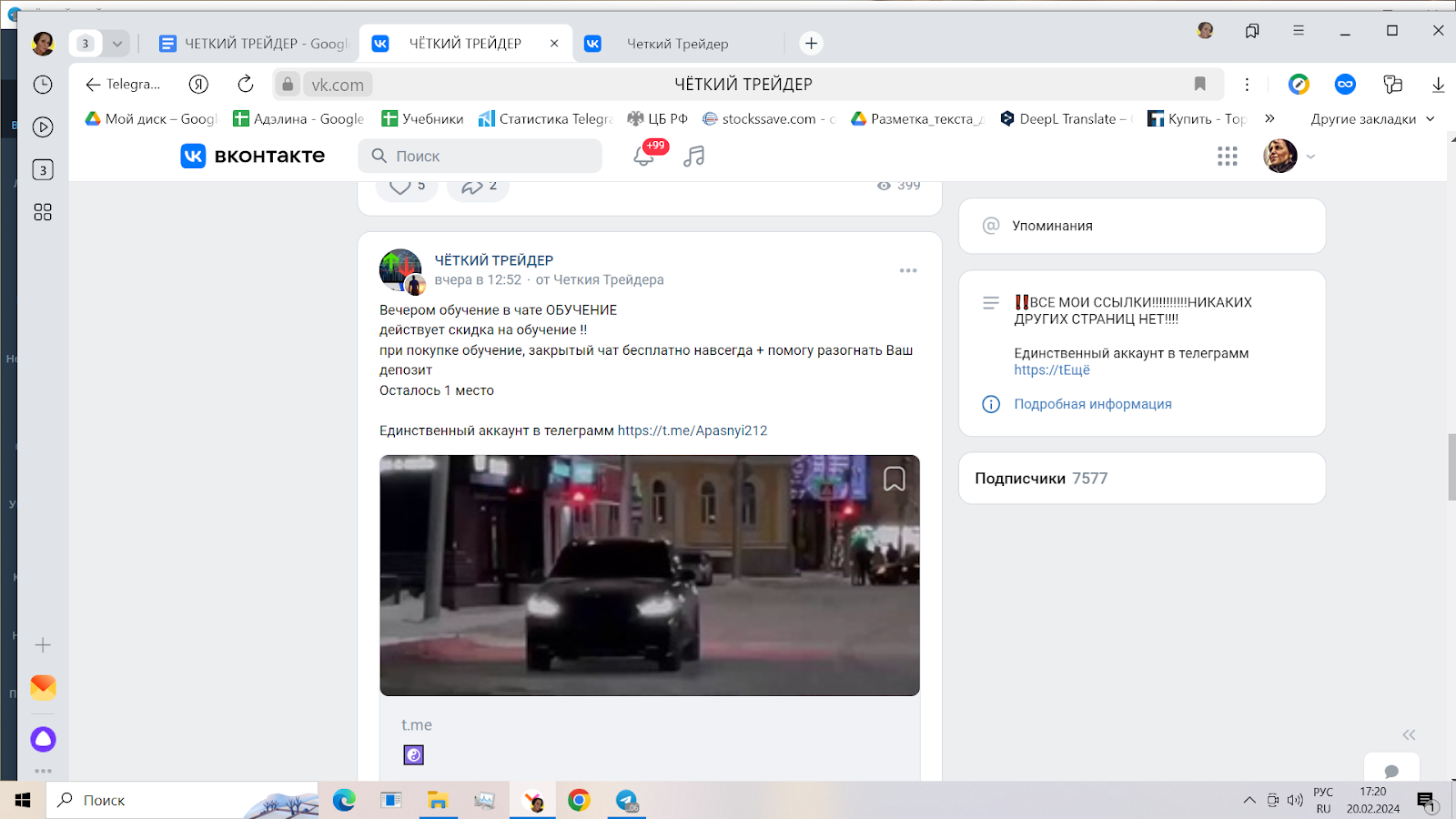
Task: Focus the VK Поиск search field
Action: click(x=480, y=156)
